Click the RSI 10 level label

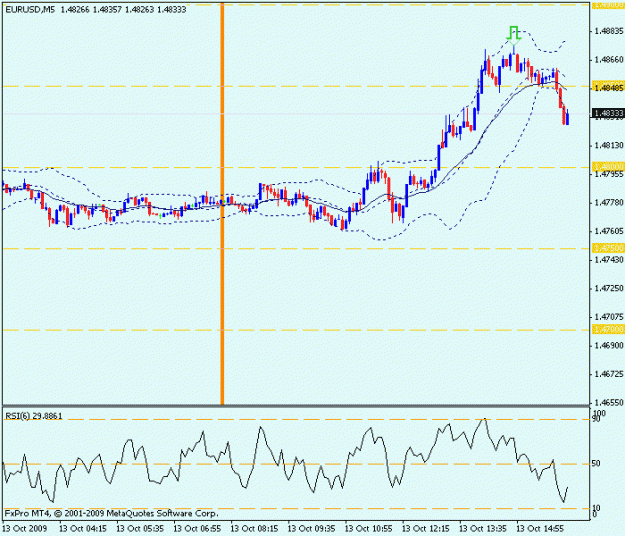click(596, 508)
